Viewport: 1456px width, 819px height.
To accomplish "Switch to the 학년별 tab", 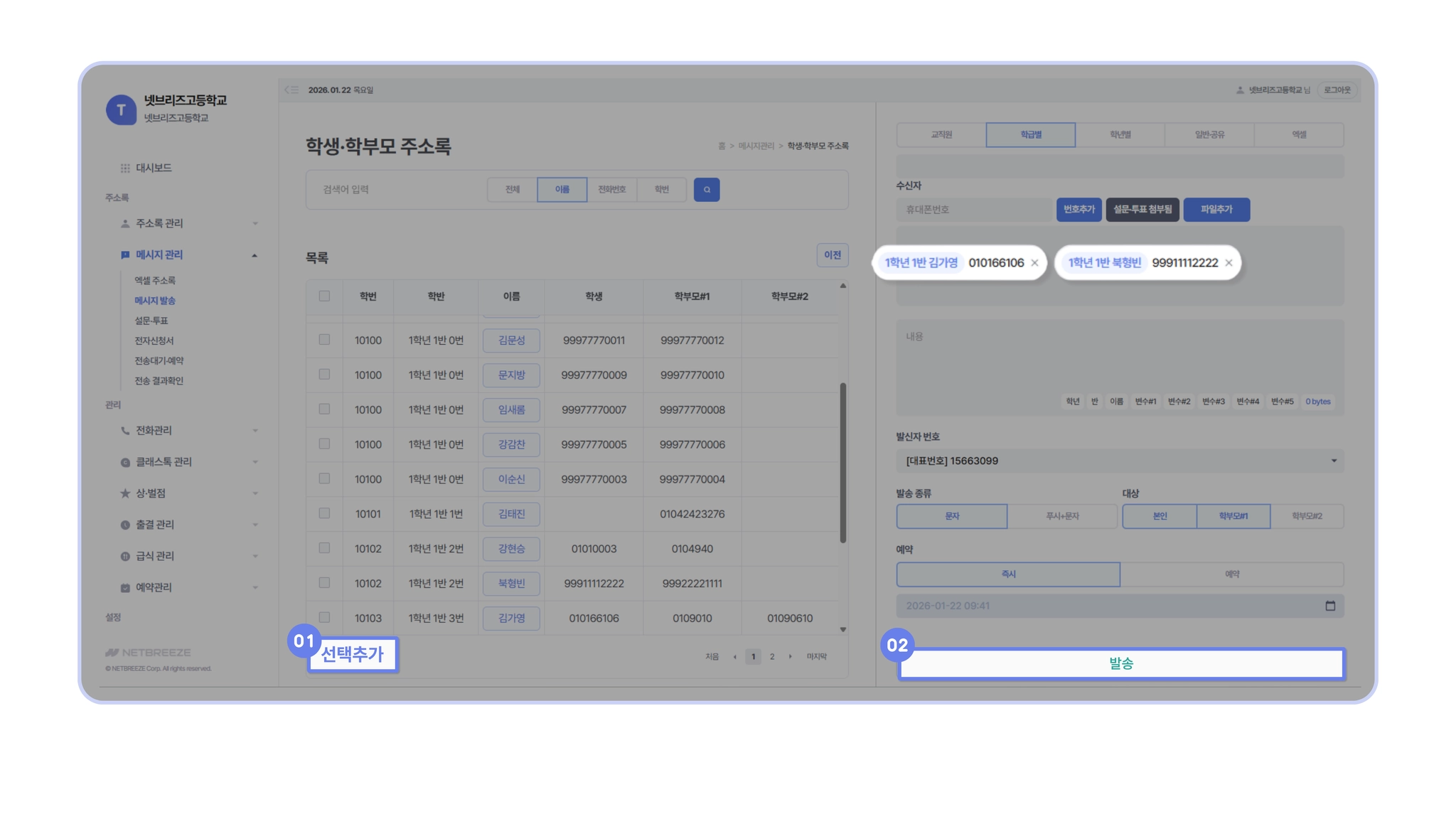I will pos(1120,134).
